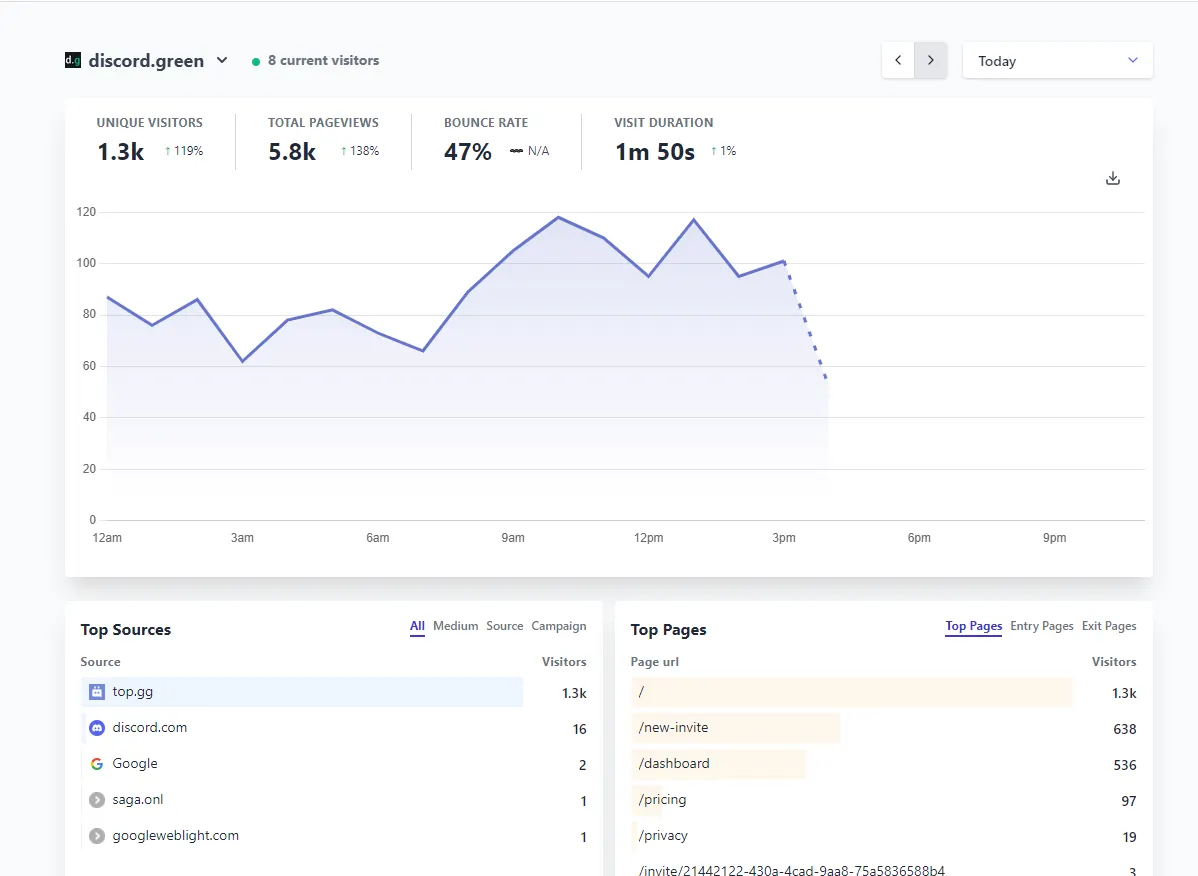Filter by discord.com source
Image resolution: width=1198 pixels, height=876 pixels.
[x=150, y=728]
